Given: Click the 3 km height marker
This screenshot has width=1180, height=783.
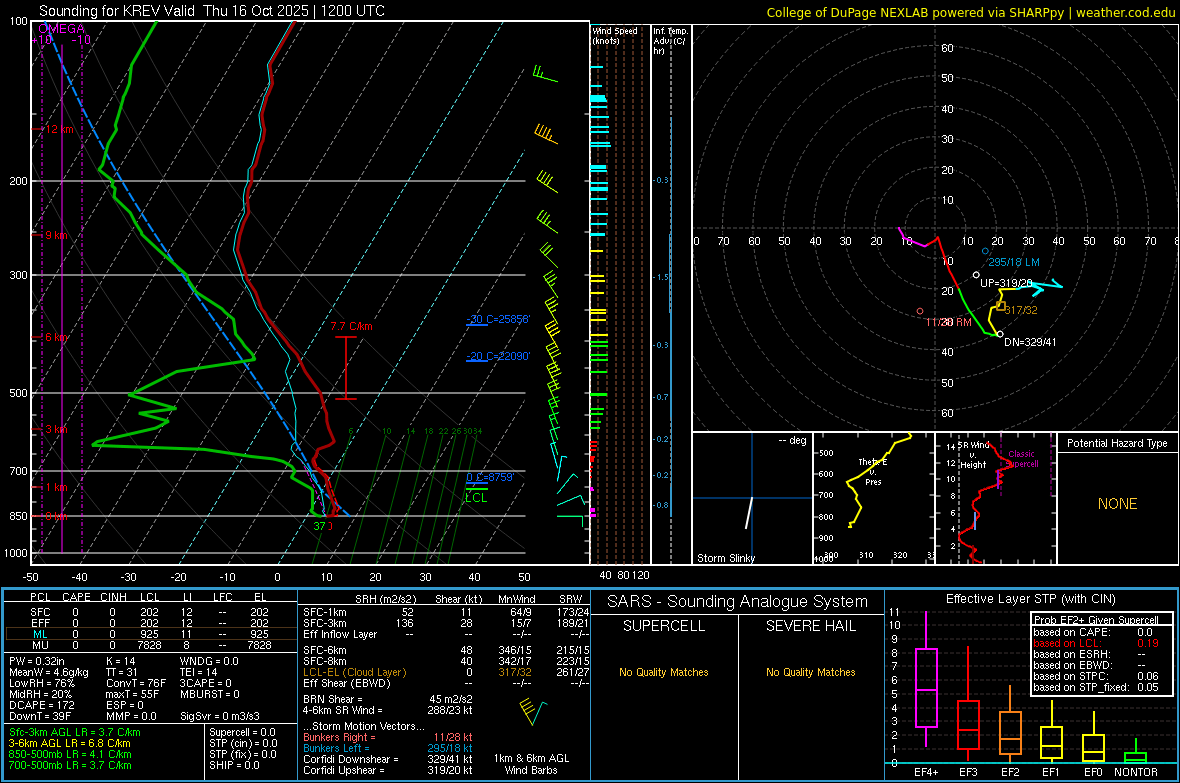Looking at the screenshot, I should (x=56, y=429).
